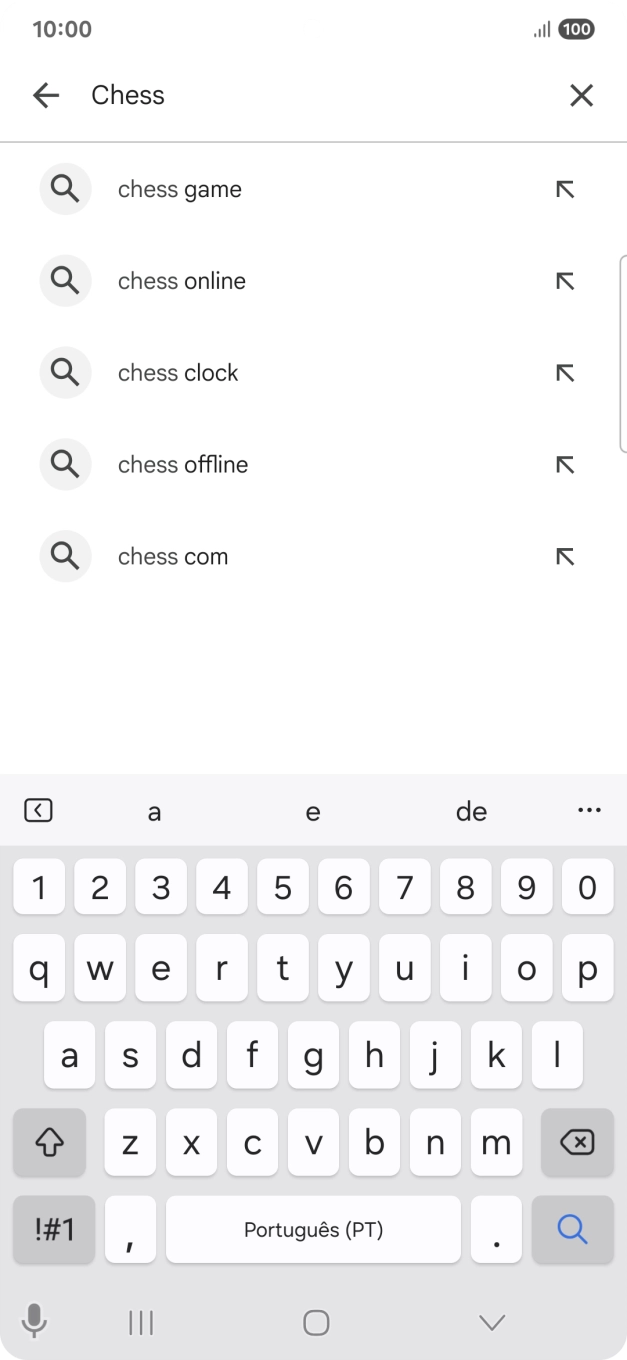Tap the Português (PT) spacebar
Image resolution: width=627 pixels, height=1360 pixels.
(313, 1229)
